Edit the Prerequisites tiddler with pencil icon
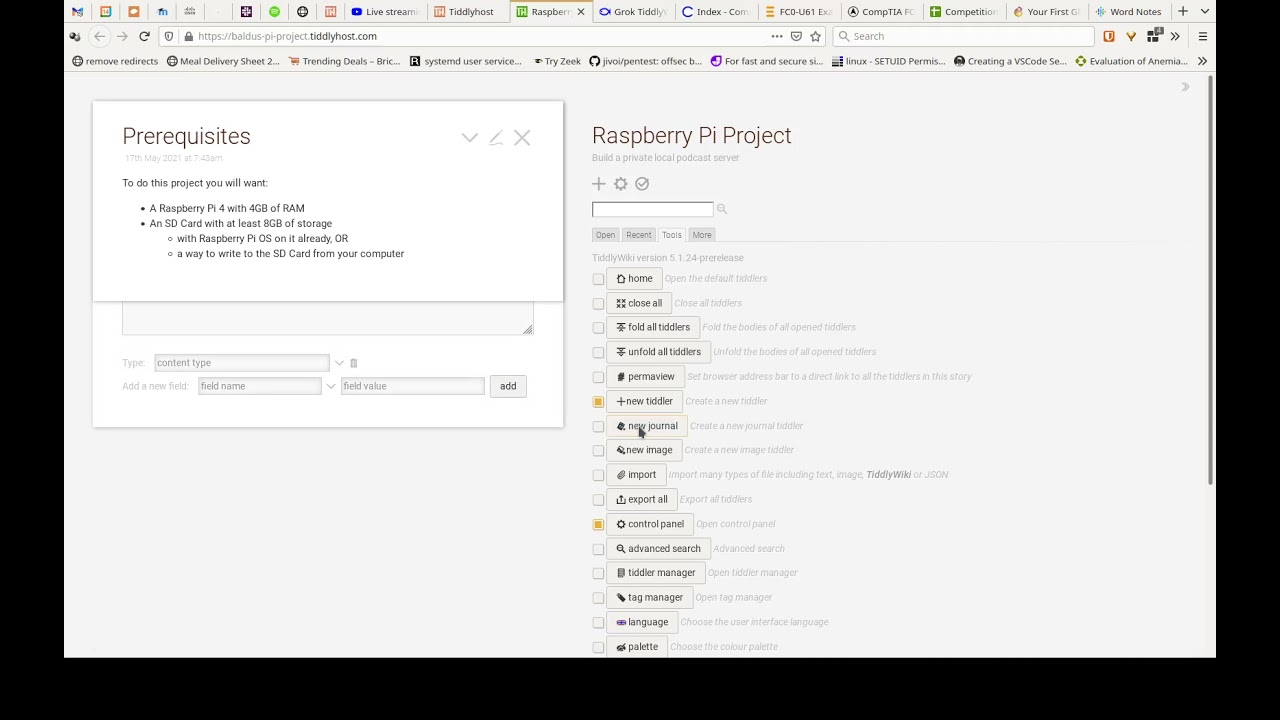The image size is (1280, 720). click(496, 138)
